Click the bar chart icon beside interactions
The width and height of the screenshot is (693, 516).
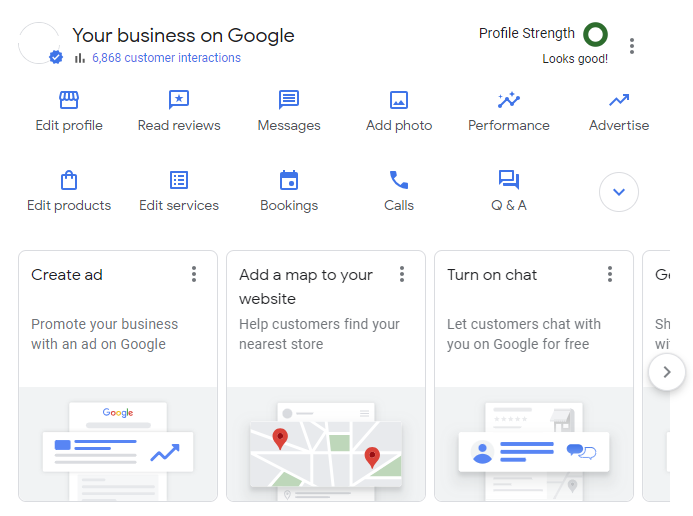[80, 58]
